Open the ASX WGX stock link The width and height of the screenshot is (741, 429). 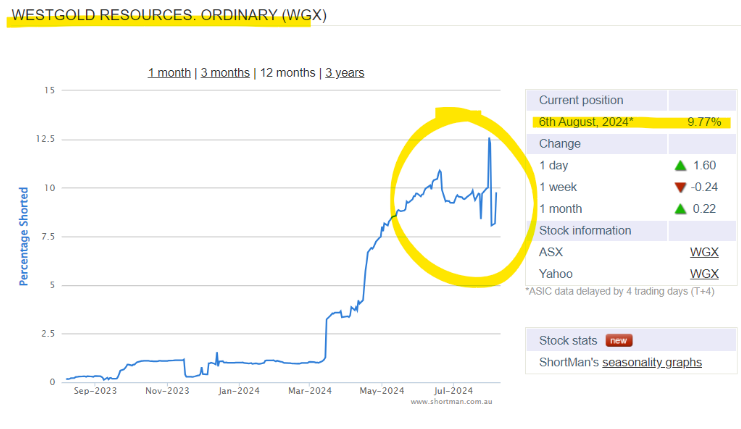point(704,252)
